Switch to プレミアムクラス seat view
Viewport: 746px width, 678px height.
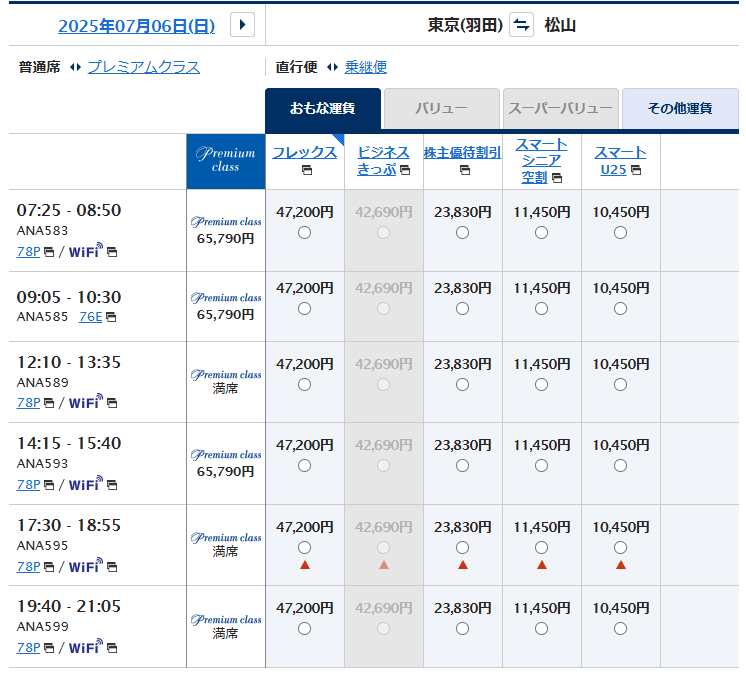[x=144, y=67]
